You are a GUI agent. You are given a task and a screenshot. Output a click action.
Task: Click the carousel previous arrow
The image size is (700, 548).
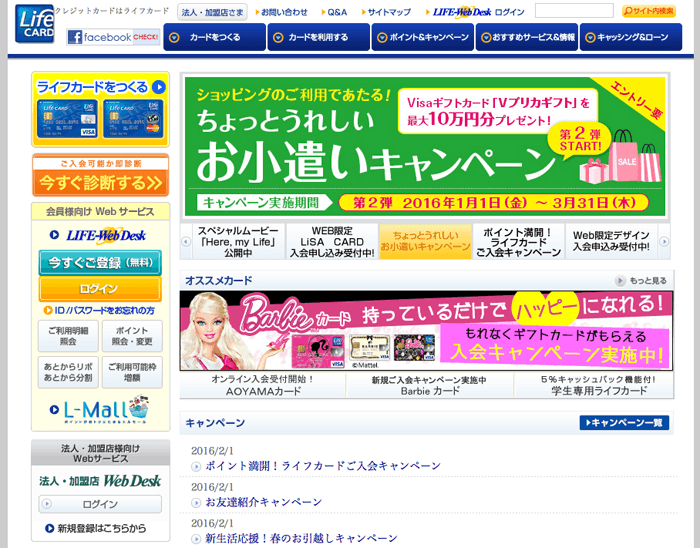[x=186, y=241]
